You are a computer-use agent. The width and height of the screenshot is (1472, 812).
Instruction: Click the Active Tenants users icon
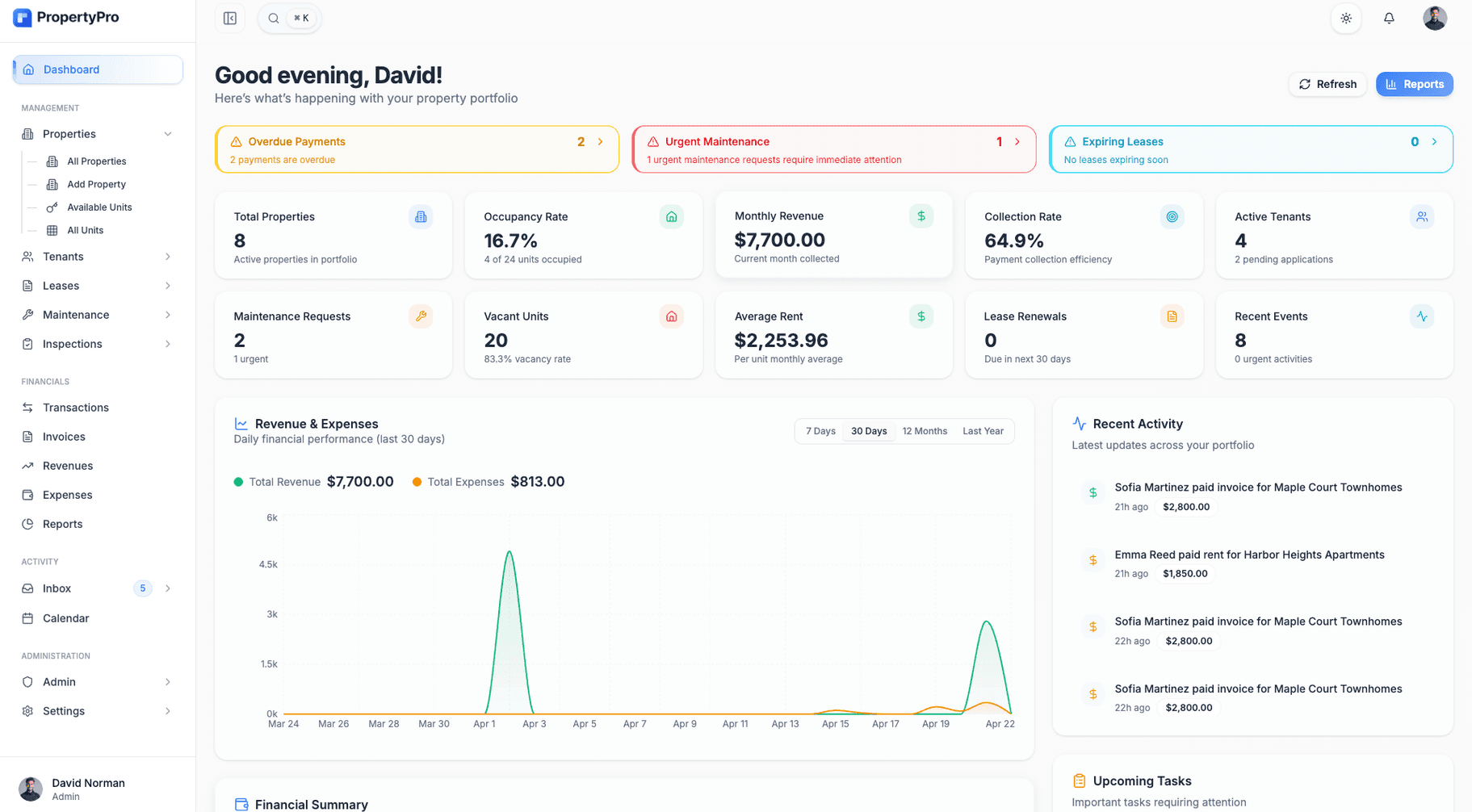point(1422,216)
